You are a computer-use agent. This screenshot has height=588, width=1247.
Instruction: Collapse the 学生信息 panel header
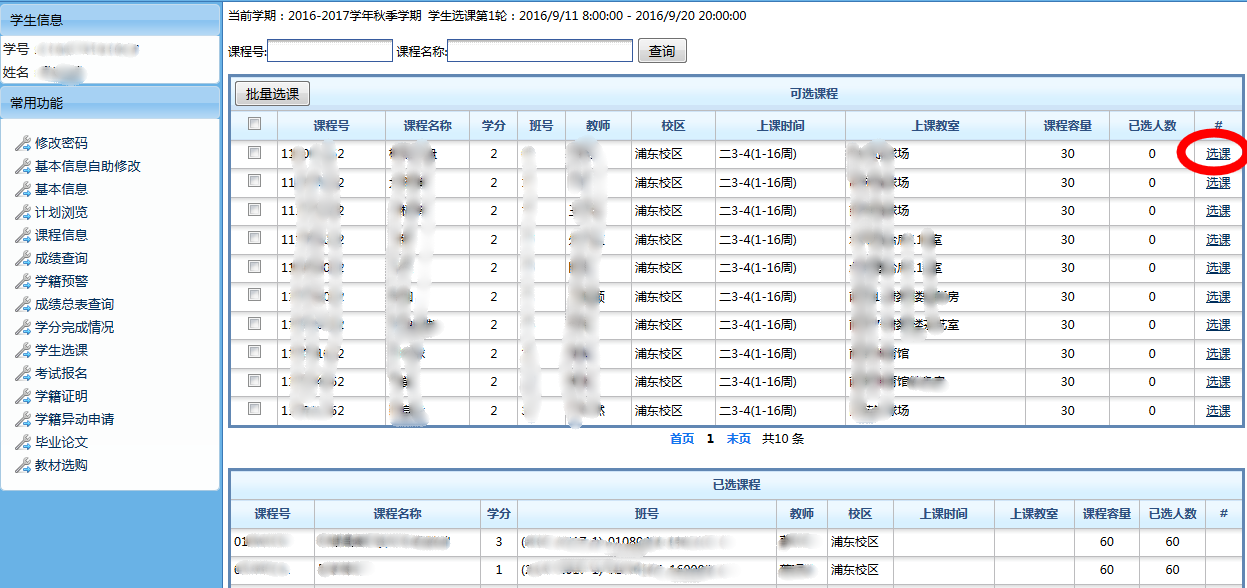[110, 20]
